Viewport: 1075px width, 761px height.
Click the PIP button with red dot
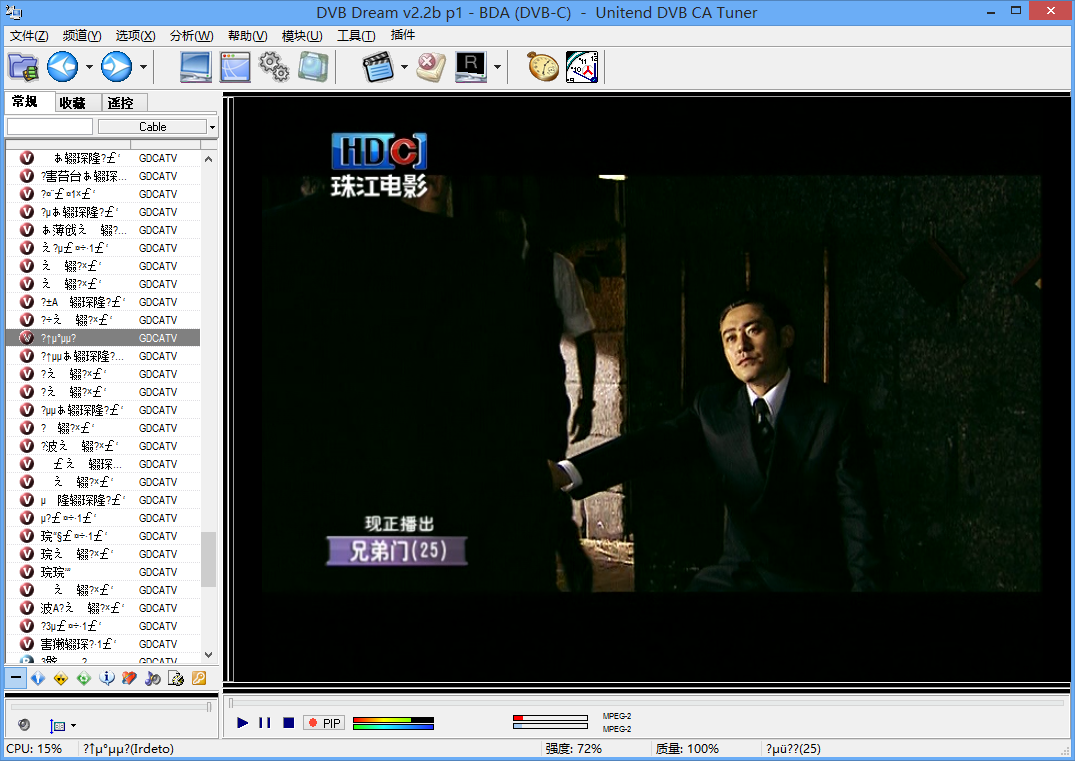[x=324, y=723]
